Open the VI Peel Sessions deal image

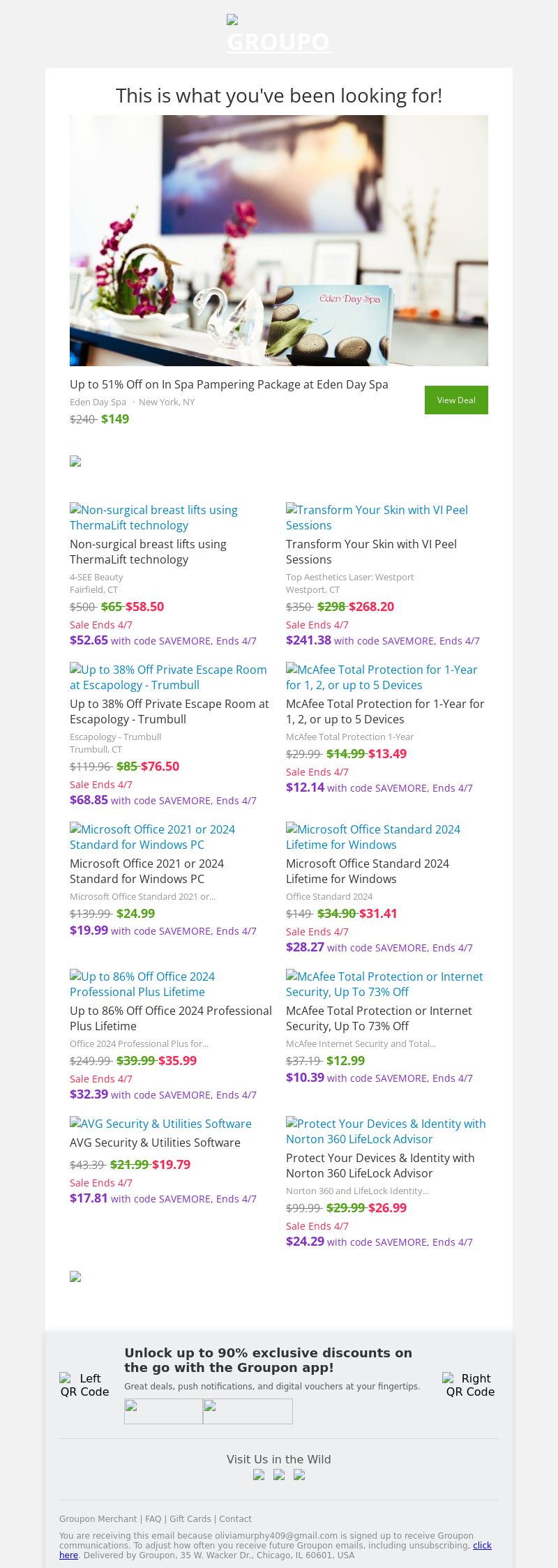tap(377, 518)
